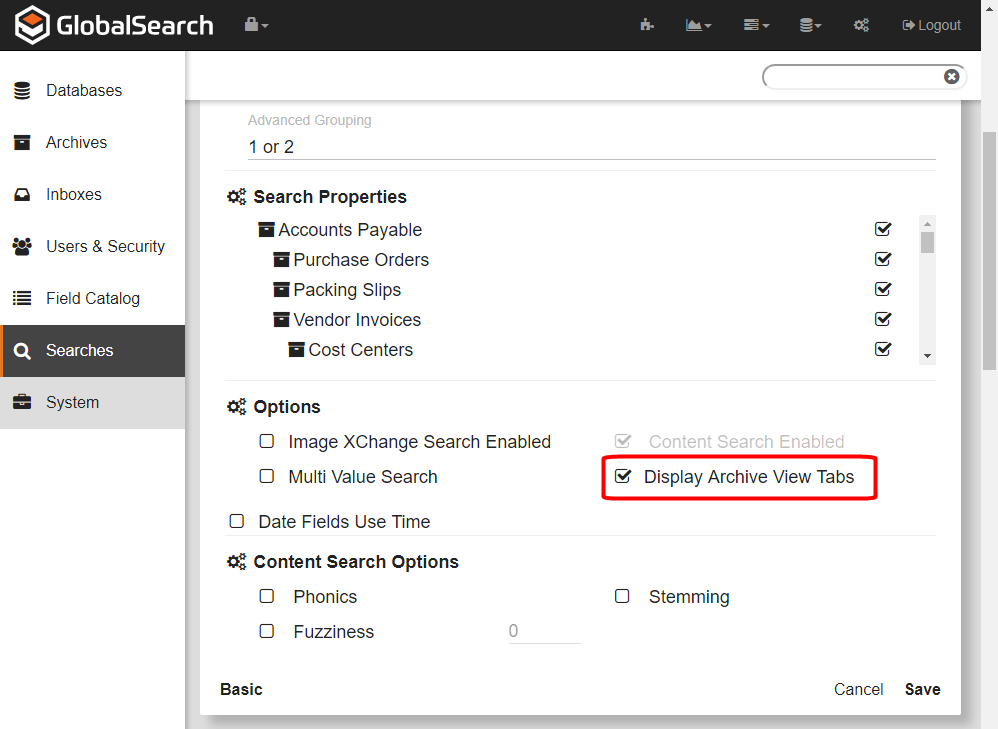Click the puzzle piece extensions icon
The image size is (998, 729).
[647, 25]
